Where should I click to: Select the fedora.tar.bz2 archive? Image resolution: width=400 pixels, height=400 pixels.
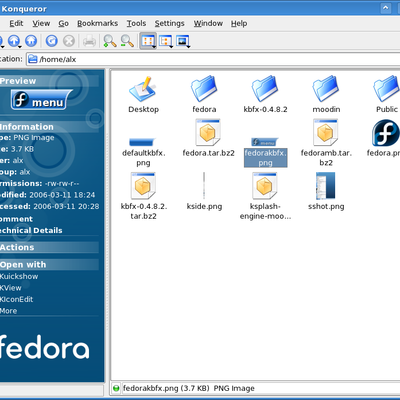coord(208,138)
